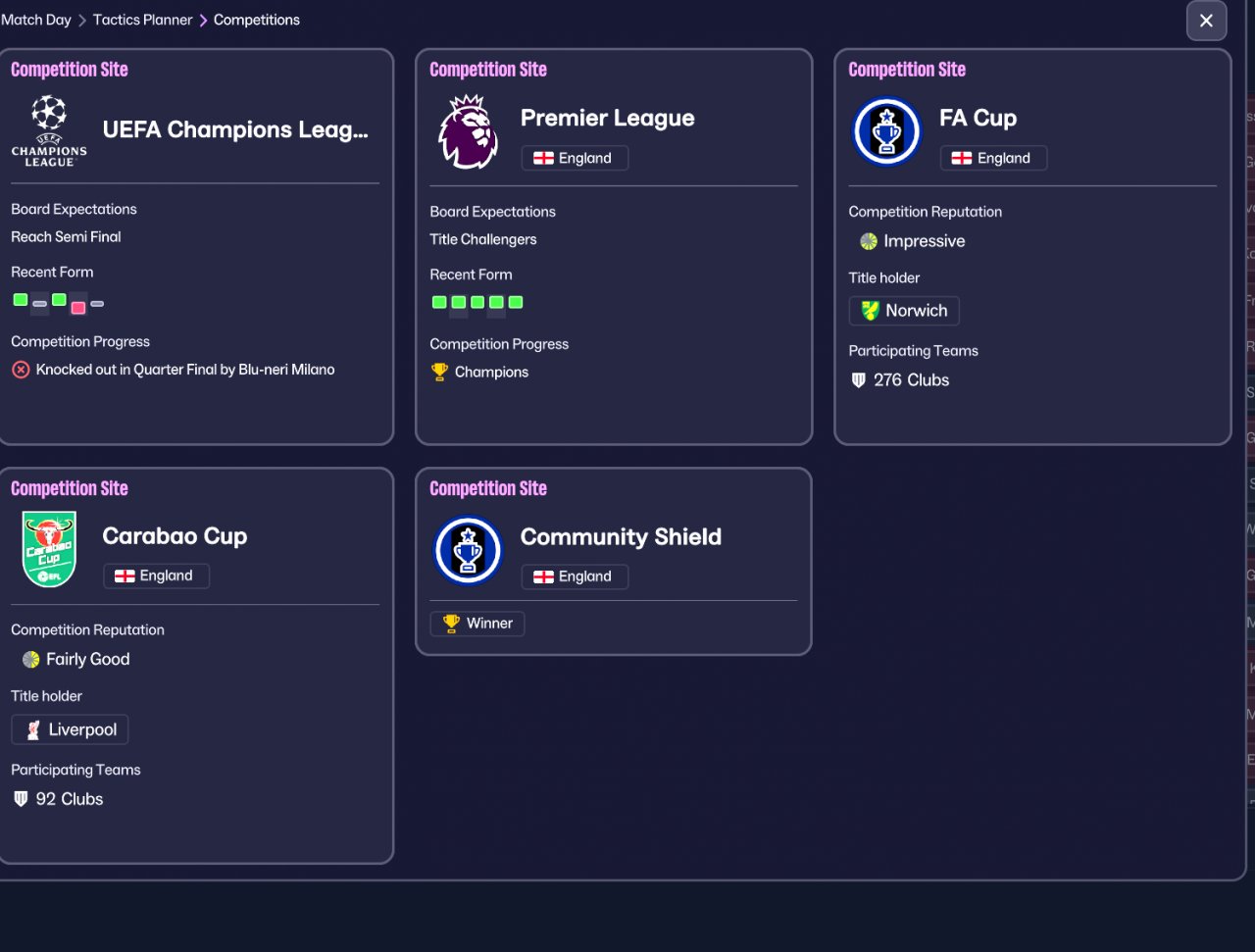Image resolution: width=1255 pixels, height=952 pixels.
Task: Click the "Title Challengers" board expectation
Action: click(483, 239)
